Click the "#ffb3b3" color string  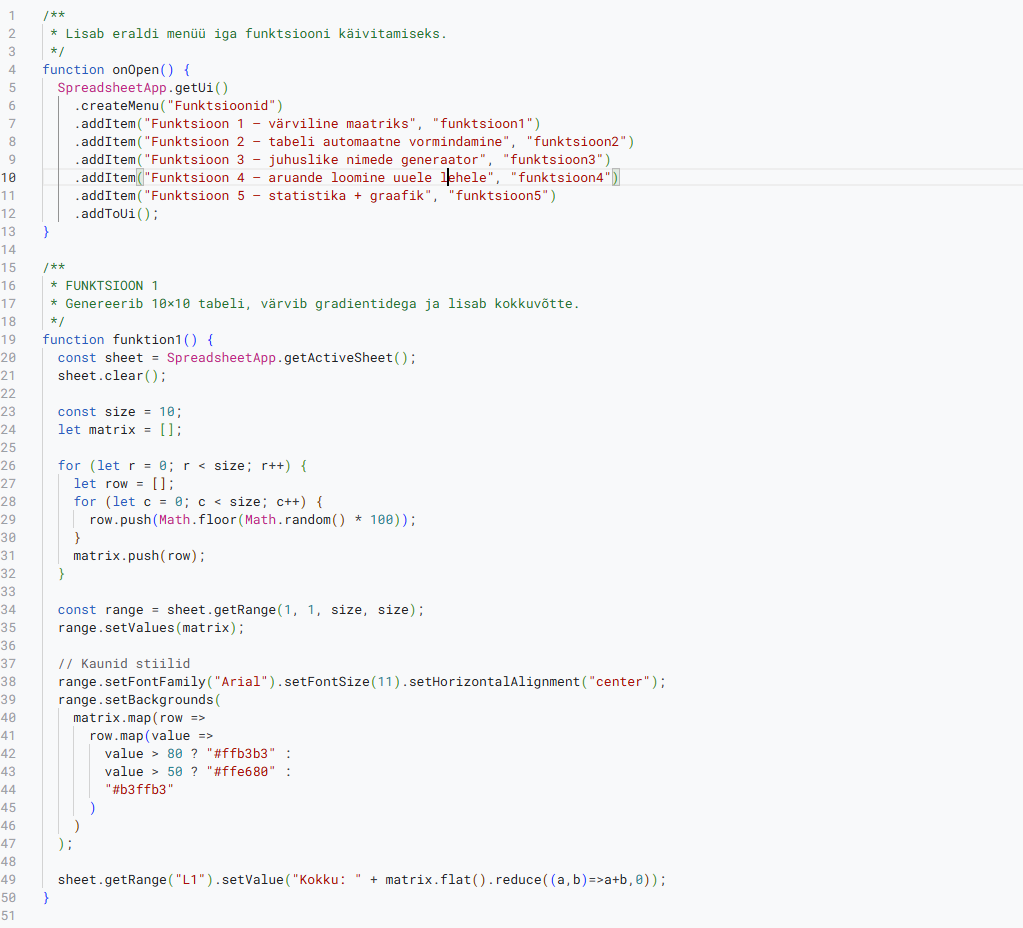click(x=241, y=753)
